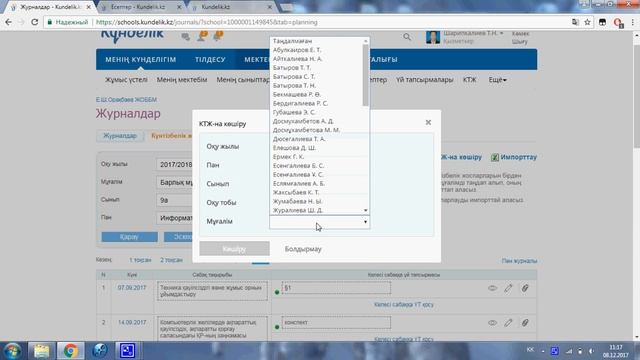
Task: Click paperclip attachment icon for lesson 14.09.2017
Action: [525, 322]
